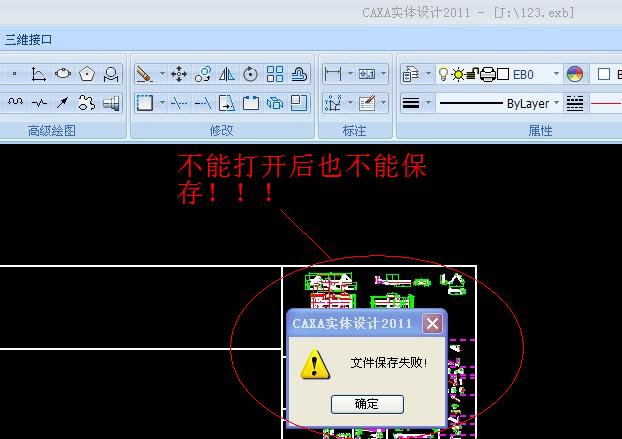Image resolution: width=622 pixels, height=439 pixels.
Task: Select the Extend line tool
Action: pos(203,103)
